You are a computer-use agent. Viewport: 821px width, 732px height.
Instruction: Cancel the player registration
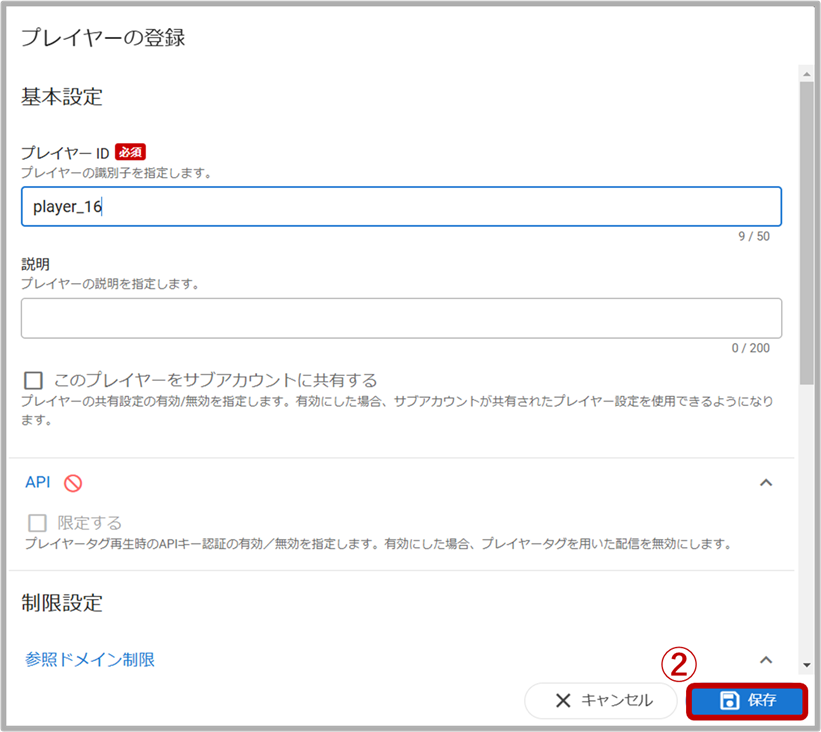click(602, 700)
